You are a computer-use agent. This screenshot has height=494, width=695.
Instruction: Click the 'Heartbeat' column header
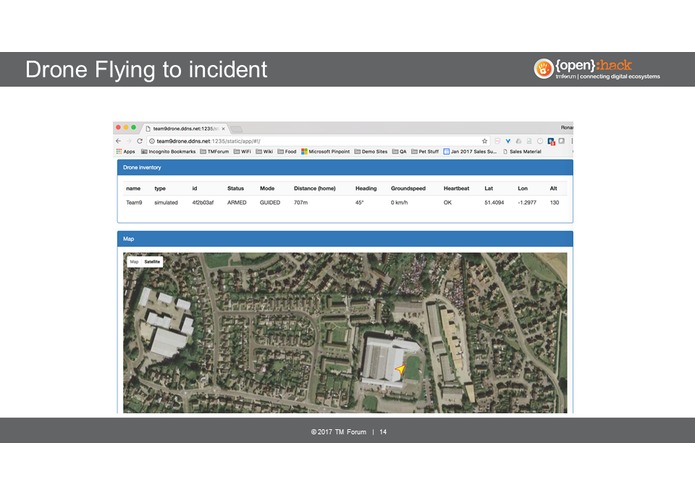(457, 188)
